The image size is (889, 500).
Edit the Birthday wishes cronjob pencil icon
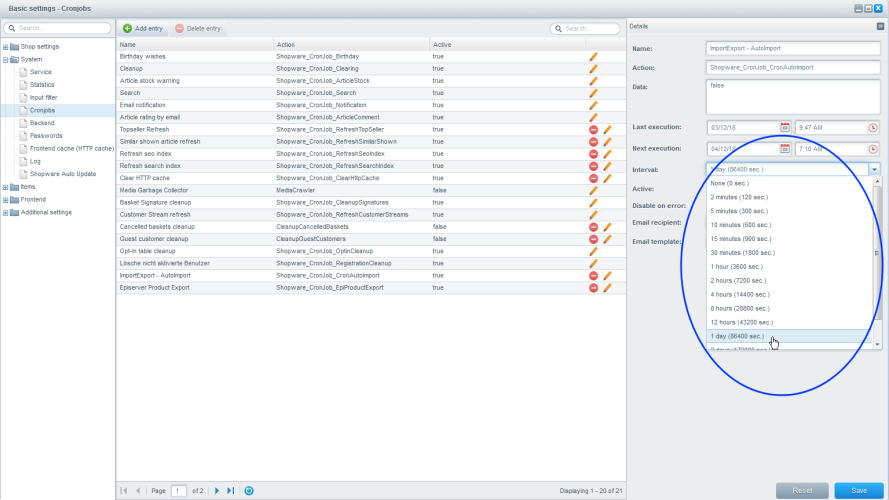click(x=593, y=57)
